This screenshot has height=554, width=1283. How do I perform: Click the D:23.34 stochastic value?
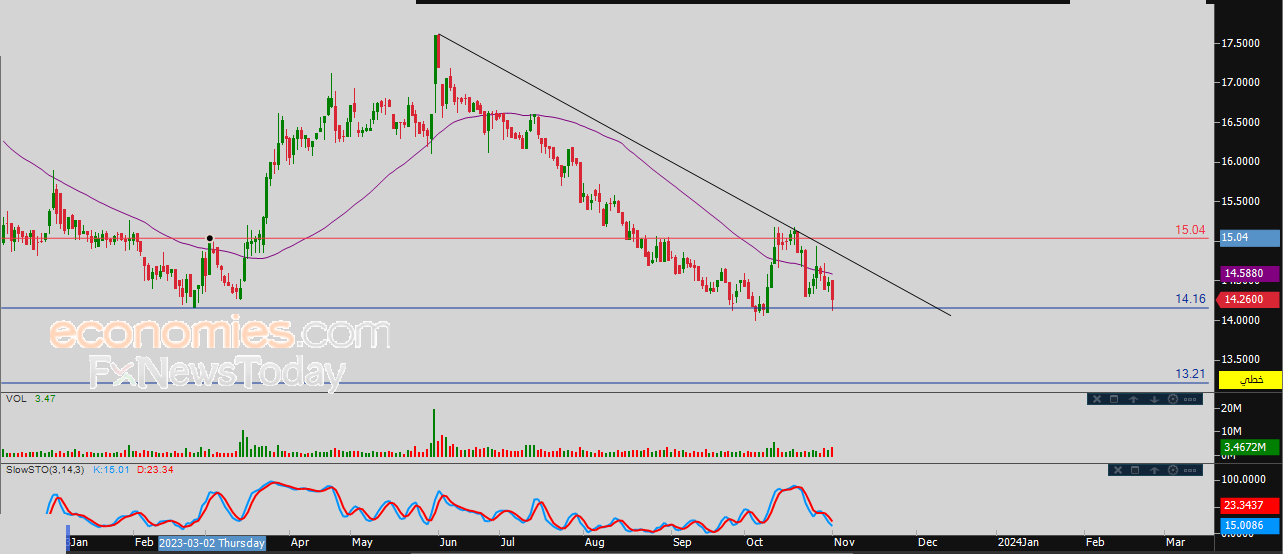coord(154,469)
